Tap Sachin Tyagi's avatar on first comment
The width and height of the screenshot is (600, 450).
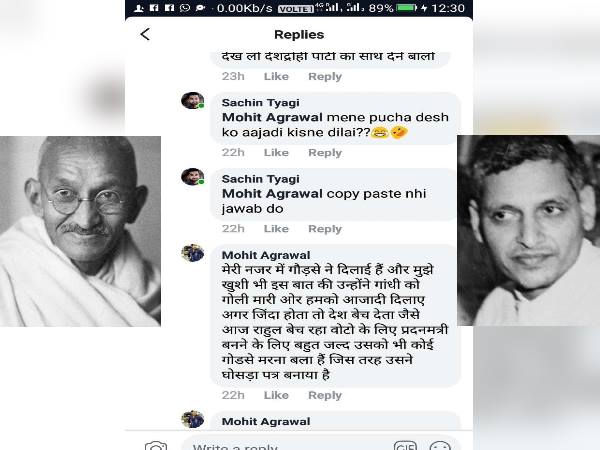(192, 101)
